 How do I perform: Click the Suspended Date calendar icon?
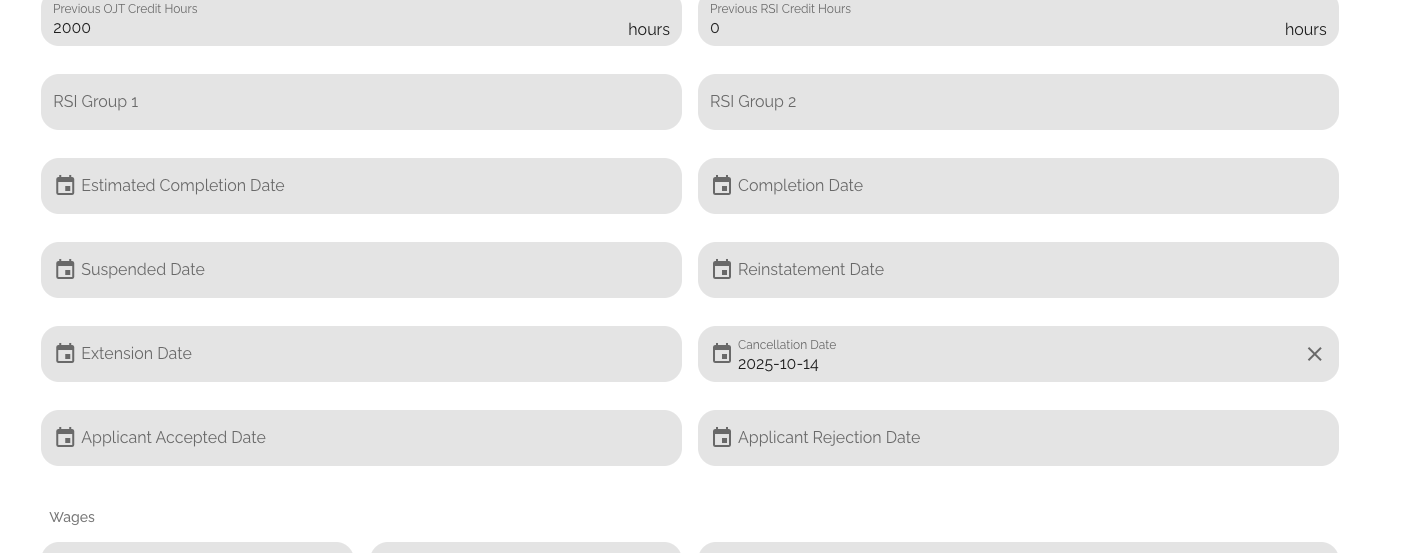click(x=65, y=270)
